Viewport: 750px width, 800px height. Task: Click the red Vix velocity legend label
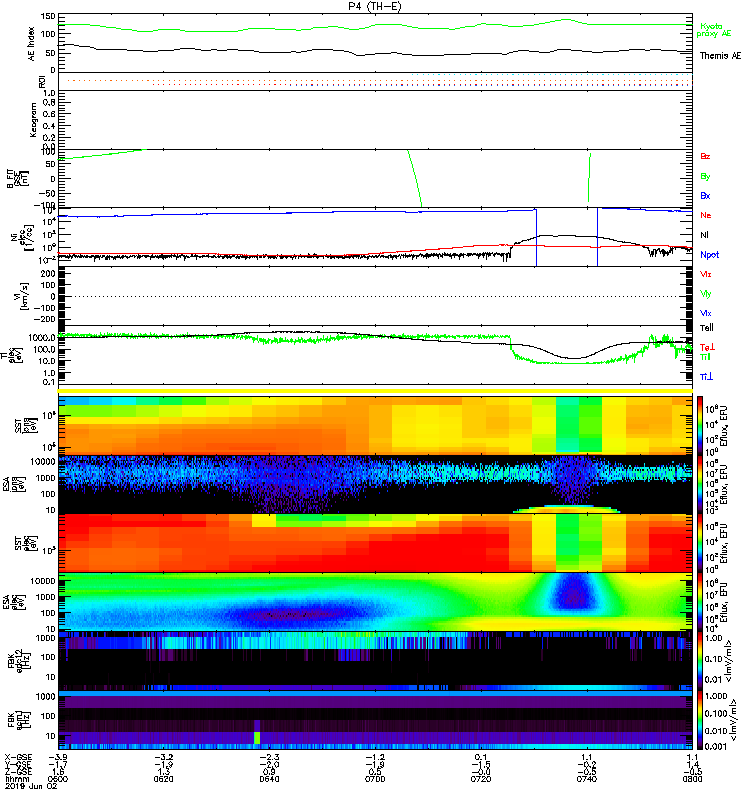(706, 274)
